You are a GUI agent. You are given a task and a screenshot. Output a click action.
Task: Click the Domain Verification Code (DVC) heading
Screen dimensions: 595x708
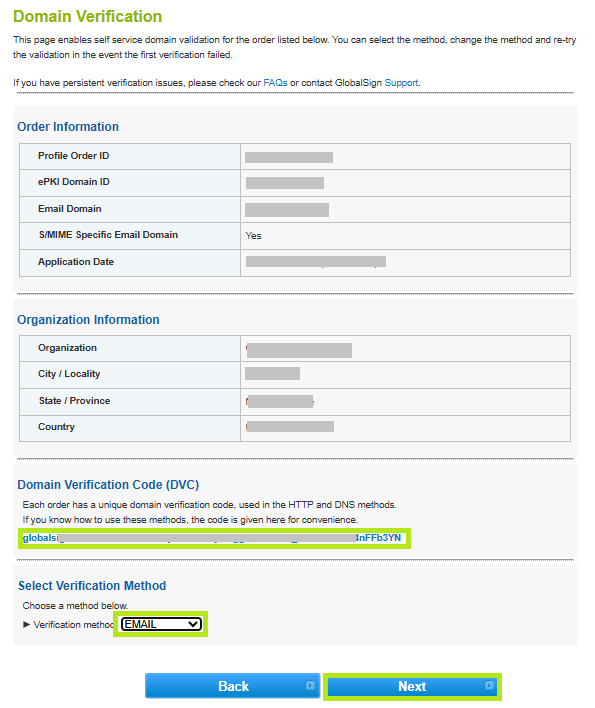(108, 484)
